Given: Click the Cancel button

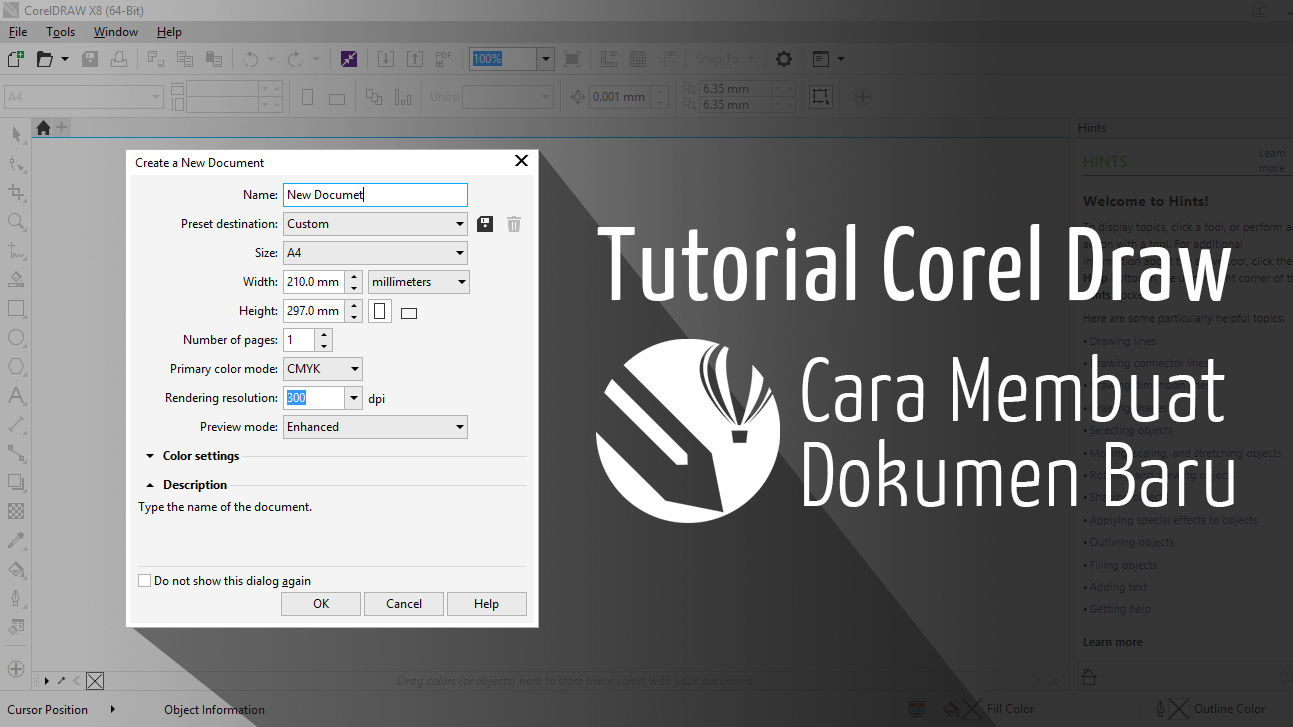Looking at the screenshot, I should 404,603.
